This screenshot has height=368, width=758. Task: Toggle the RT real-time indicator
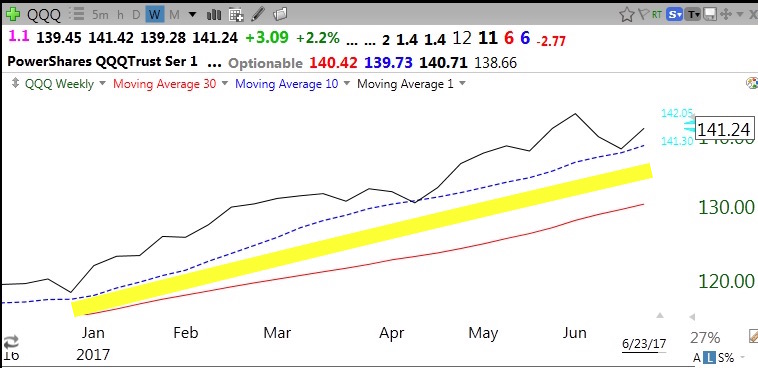tap(656, 15)
